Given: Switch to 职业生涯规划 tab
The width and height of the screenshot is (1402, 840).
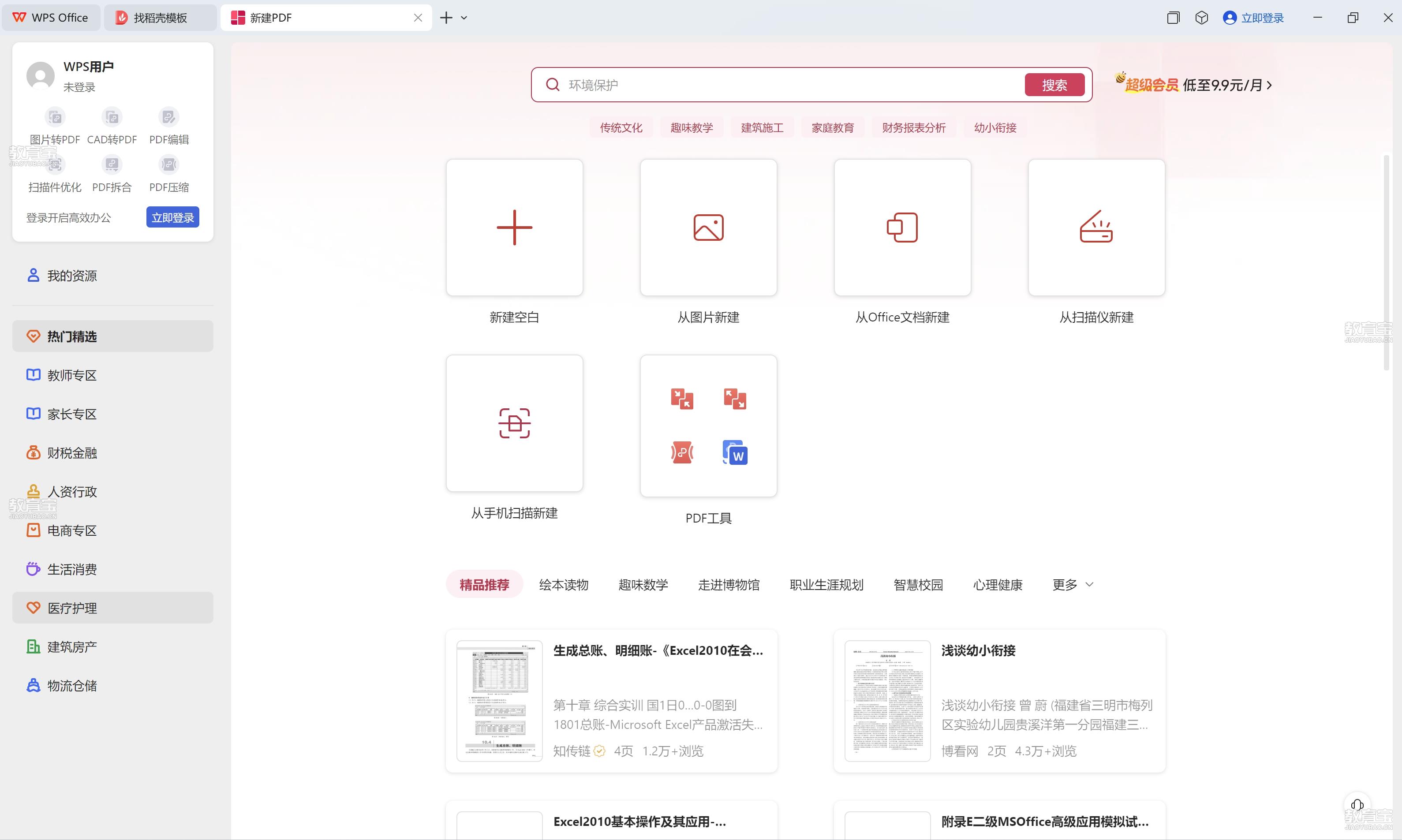Looking at the screenshot, I should click(x=826, y=585).
